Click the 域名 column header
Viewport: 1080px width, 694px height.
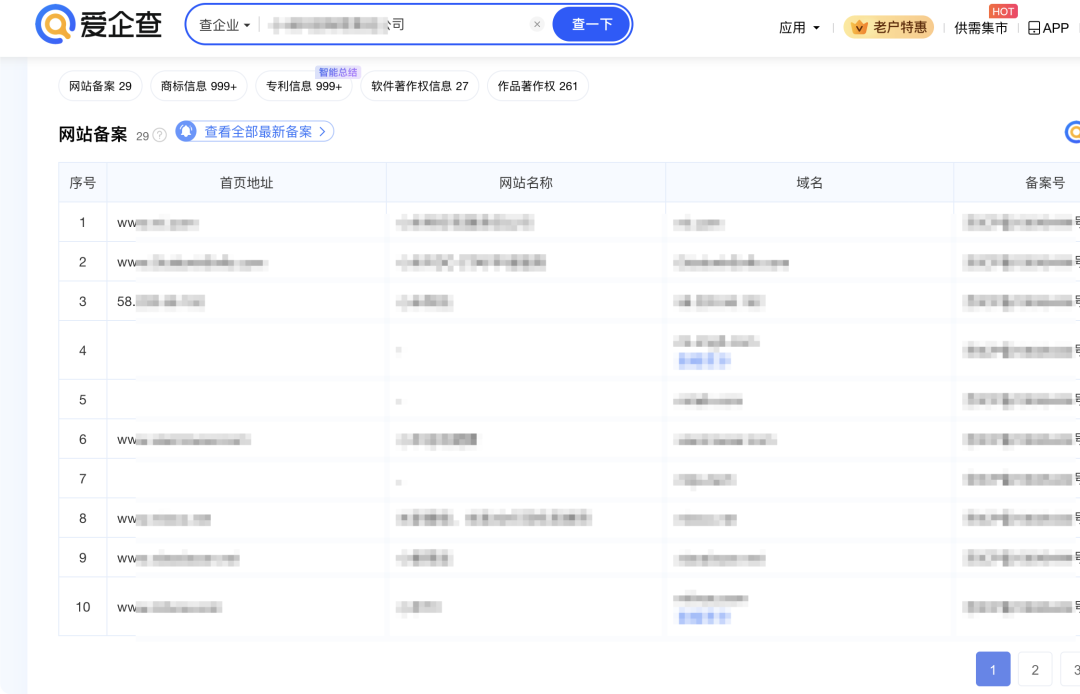point(809,182)
